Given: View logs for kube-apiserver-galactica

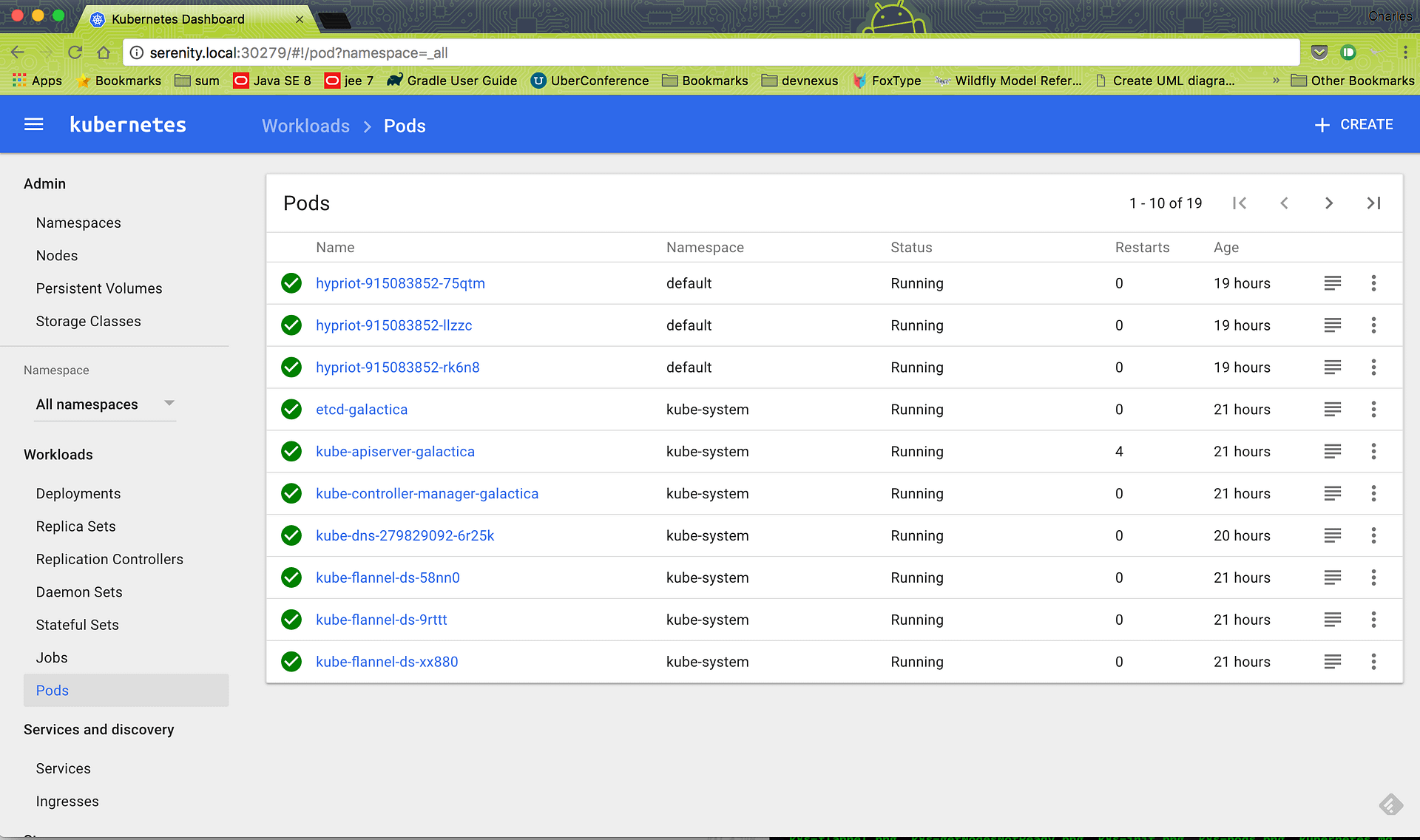Looking at the screenshot, I should (x=1333, y=452).
